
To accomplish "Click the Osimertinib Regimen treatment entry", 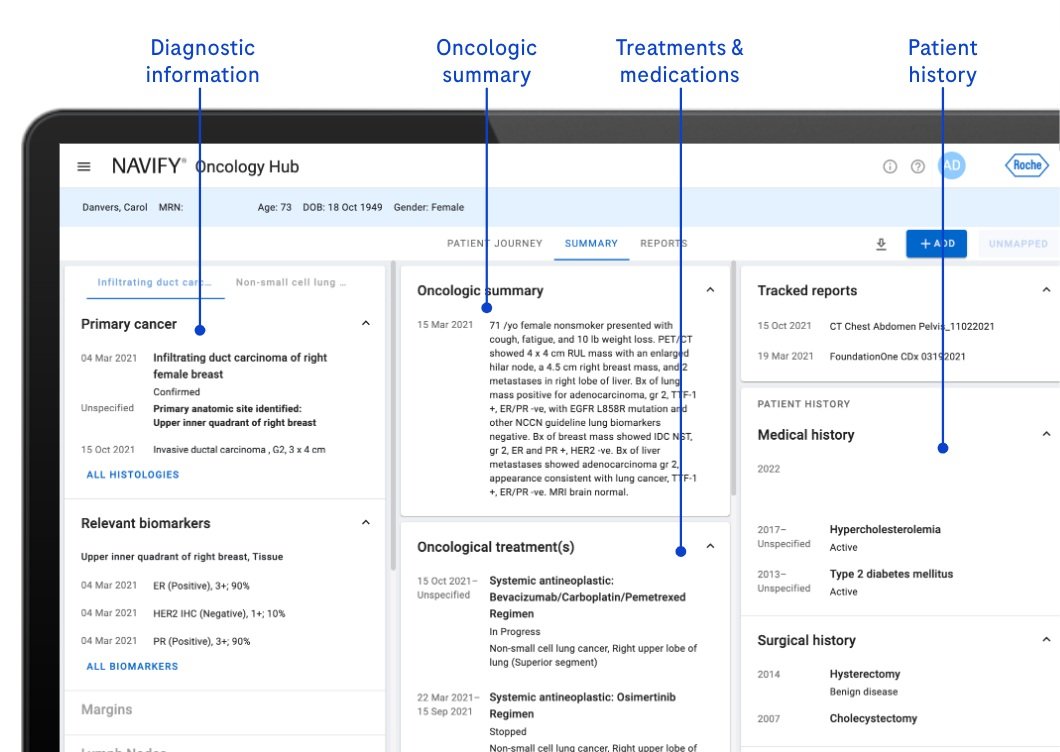I will (582, 705).
